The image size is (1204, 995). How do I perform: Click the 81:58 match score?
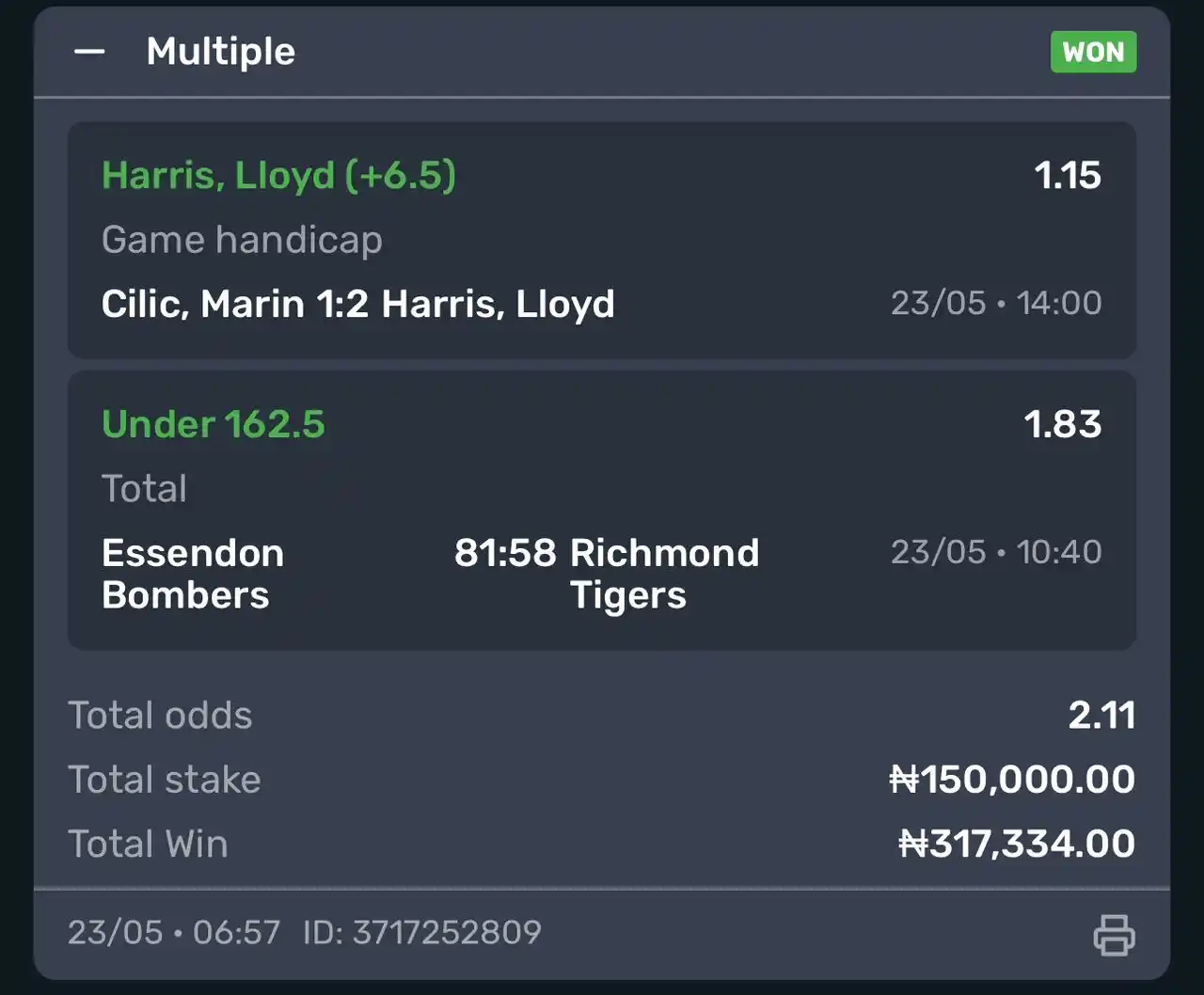505,553
